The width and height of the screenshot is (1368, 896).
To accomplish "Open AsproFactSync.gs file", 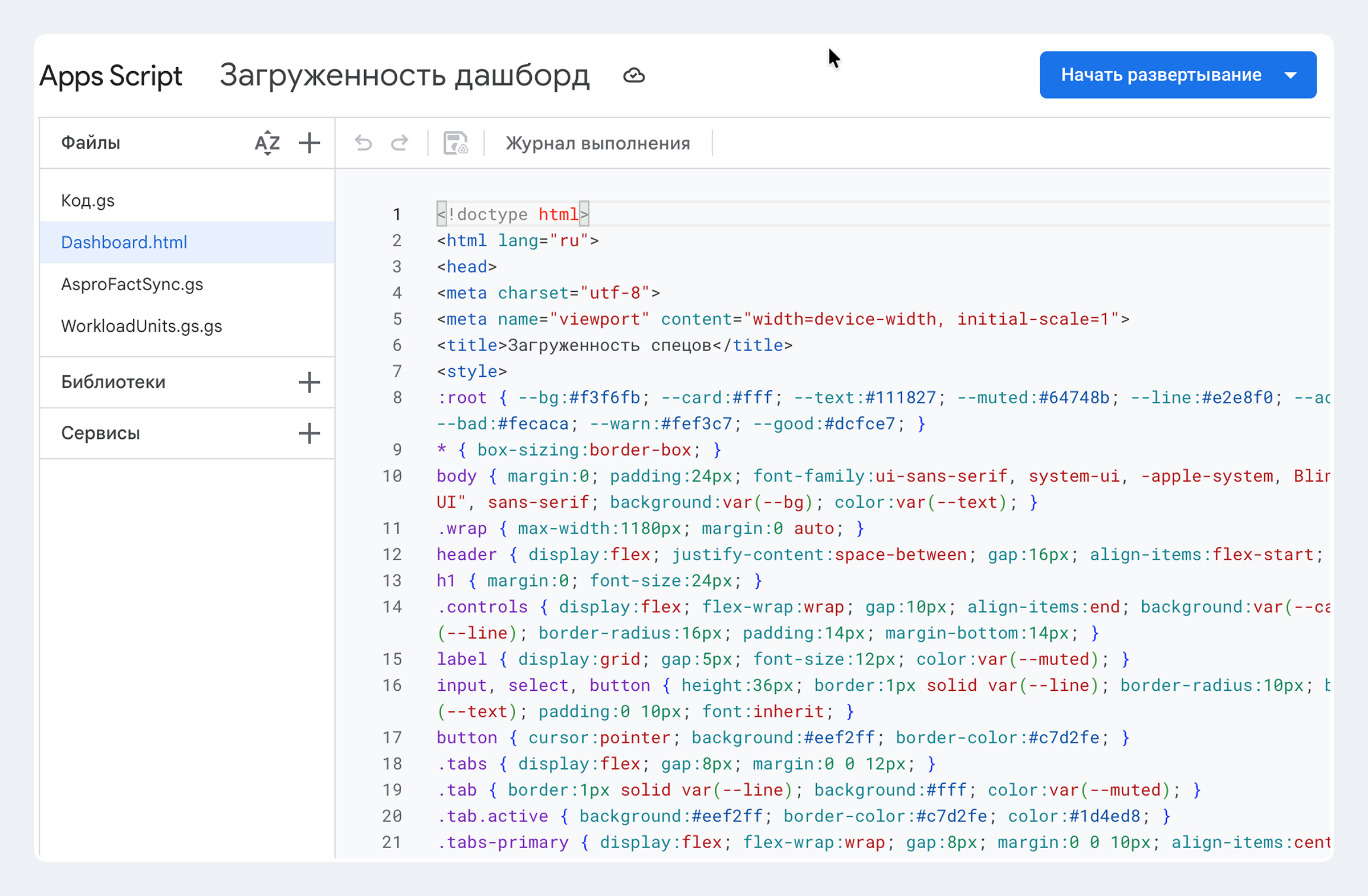I will (188, 284).
